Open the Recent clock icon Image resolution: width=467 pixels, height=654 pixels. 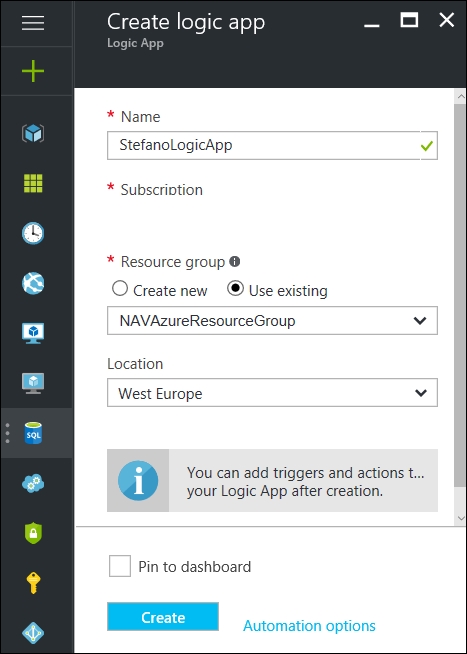tap(33, 233)
